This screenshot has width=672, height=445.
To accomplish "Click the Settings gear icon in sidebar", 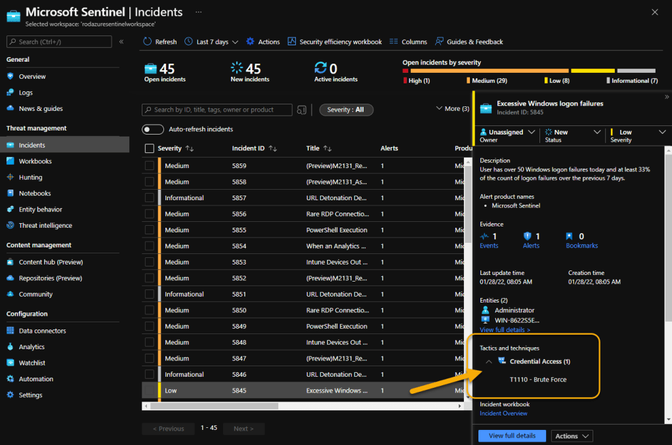I will 10,395.
